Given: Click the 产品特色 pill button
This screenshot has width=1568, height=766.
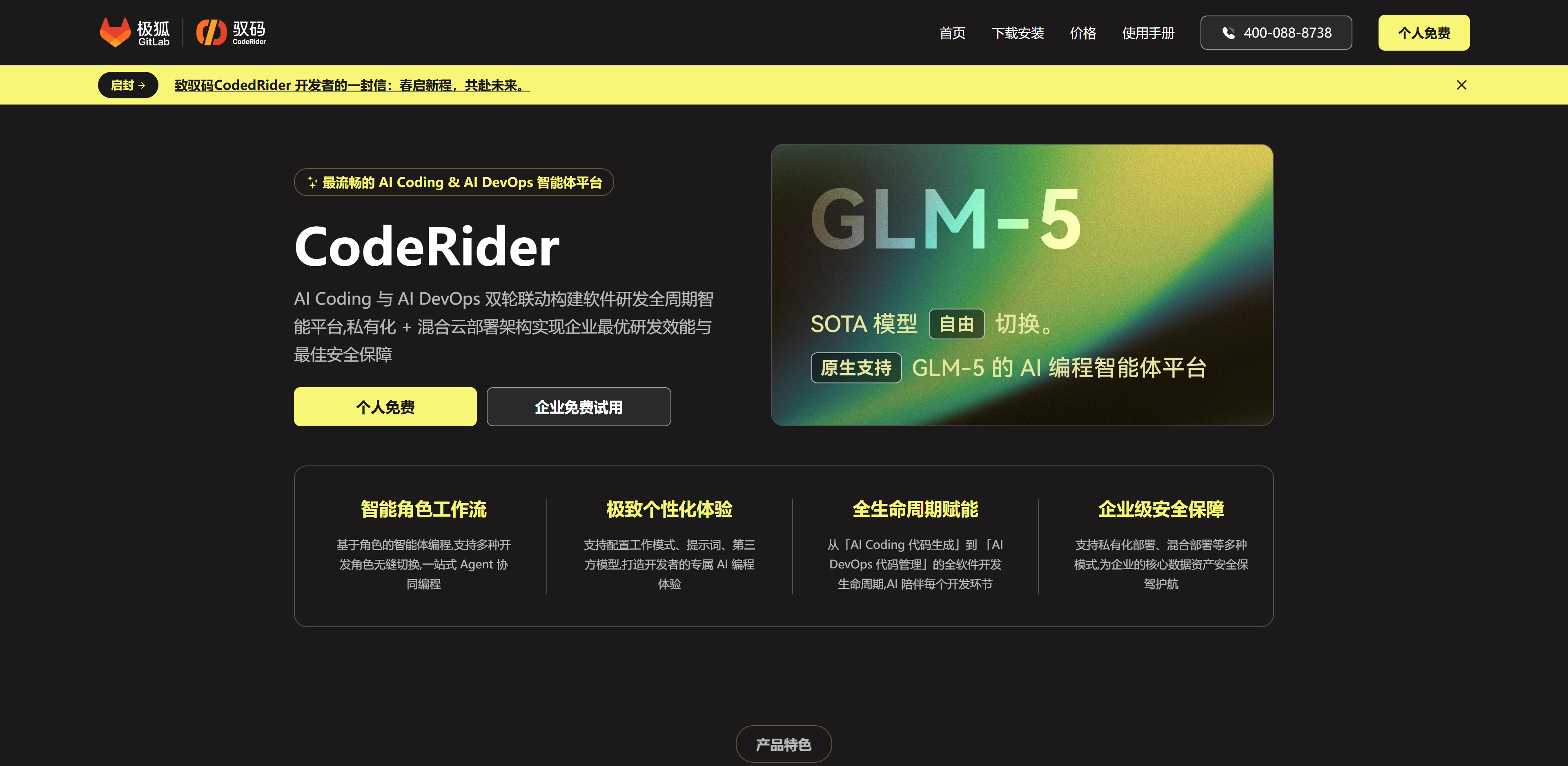Looking at the screenshot, I should point(784,744).
